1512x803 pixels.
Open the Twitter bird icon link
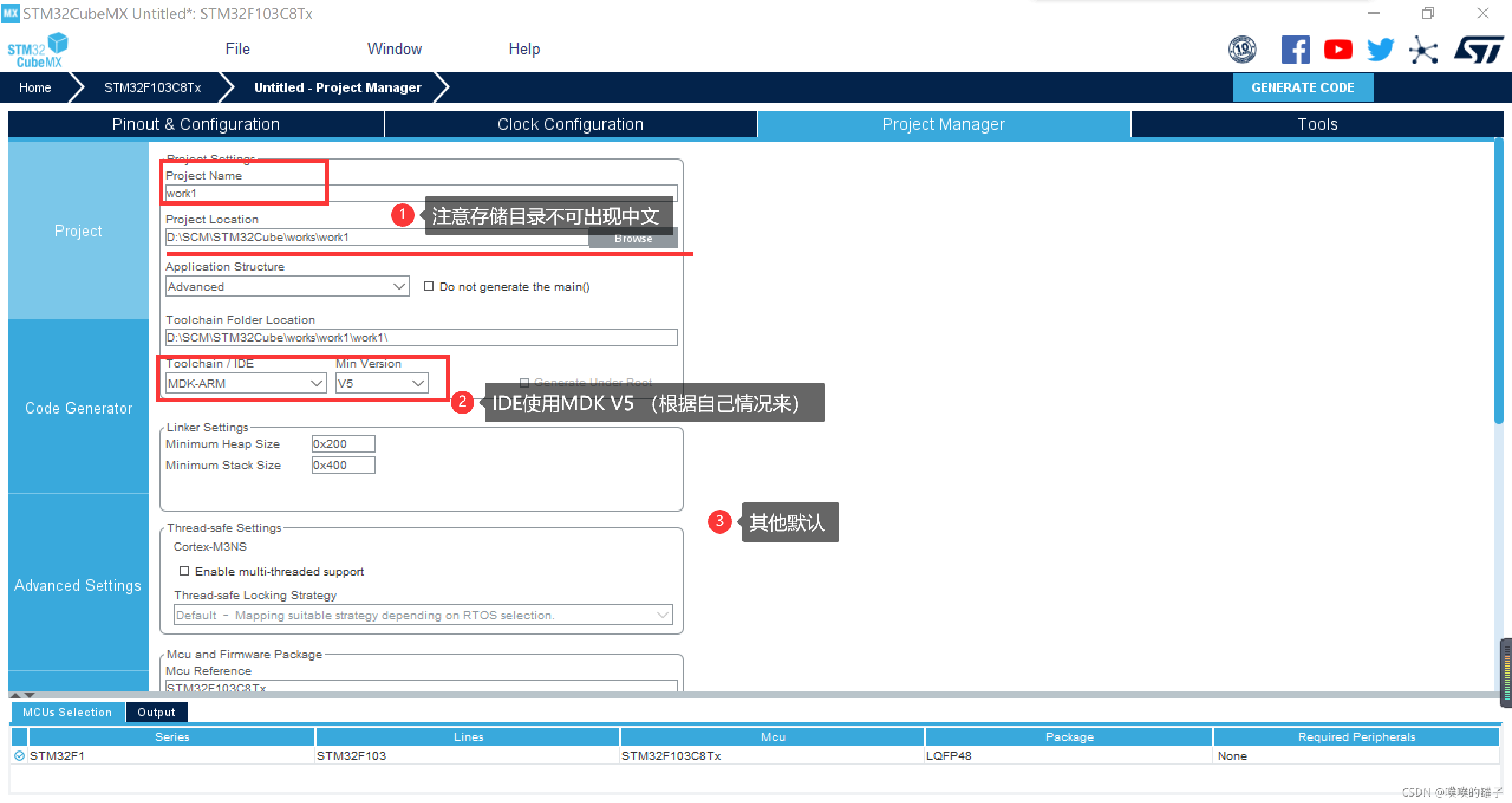1380,50
